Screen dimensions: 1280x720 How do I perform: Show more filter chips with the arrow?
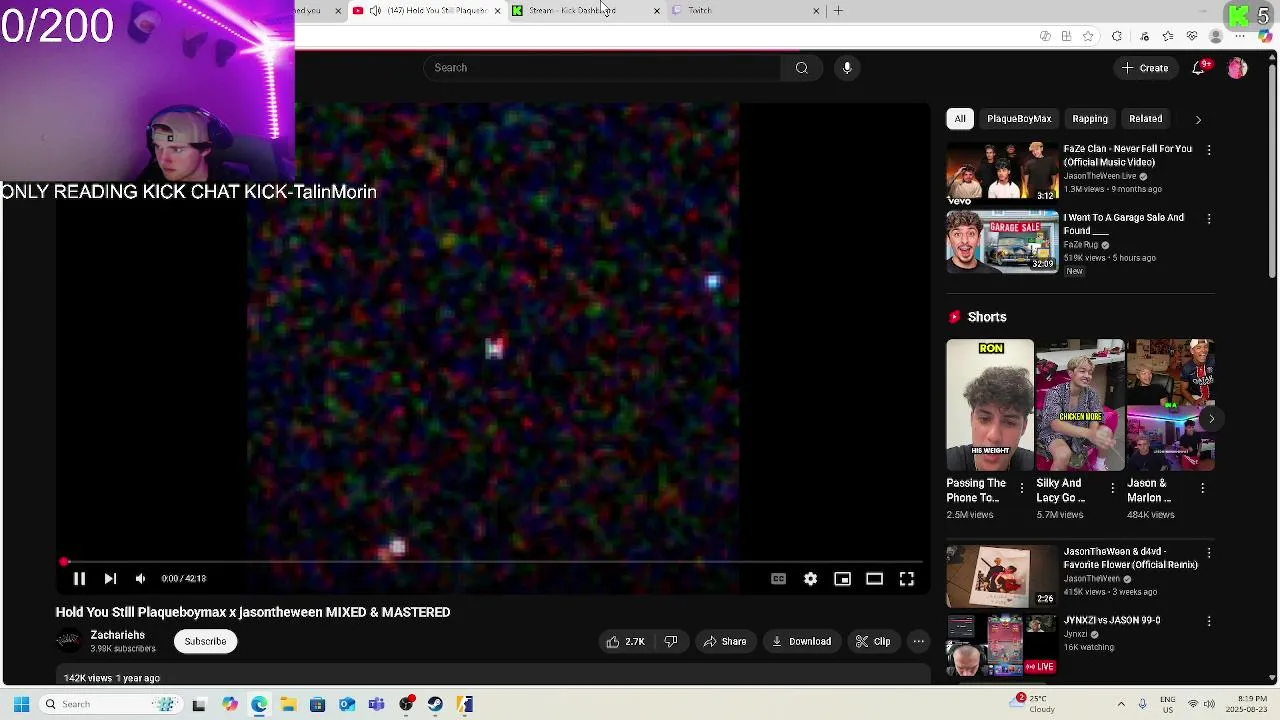(1198, 119)
